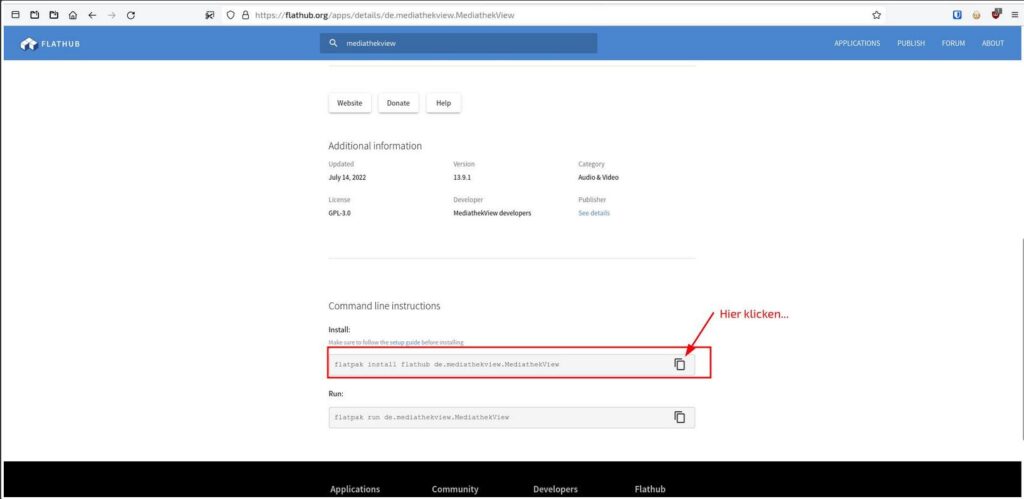Screen dimensions: 1024x499
Task: Open the Applications nav item
Action: [x=857, y=43]
